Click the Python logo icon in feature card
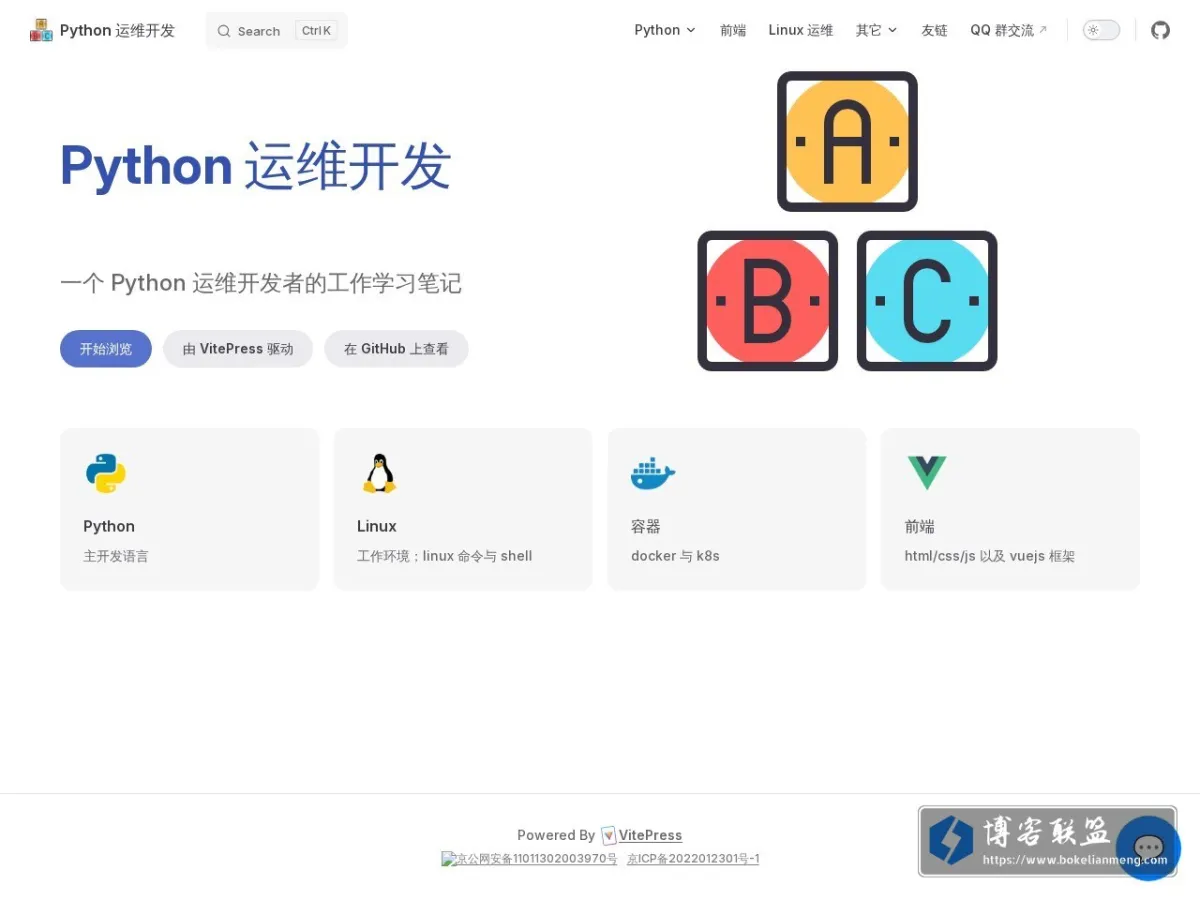 tap(106, 473)
